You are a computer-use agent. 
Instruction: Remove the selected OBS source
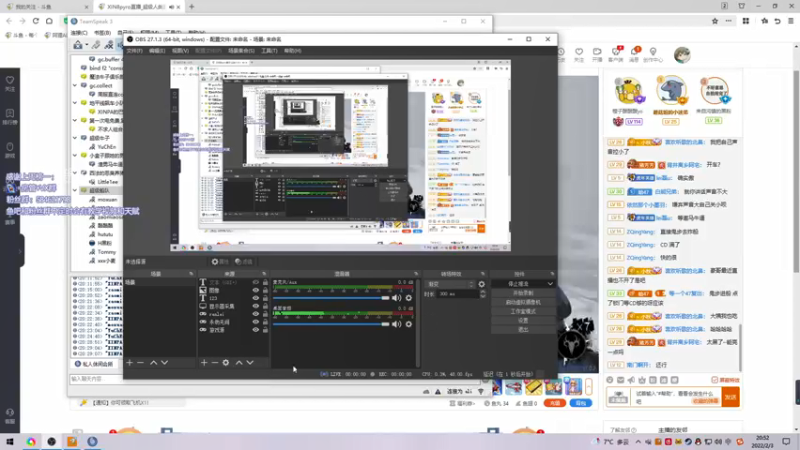(x=215, y=362)
